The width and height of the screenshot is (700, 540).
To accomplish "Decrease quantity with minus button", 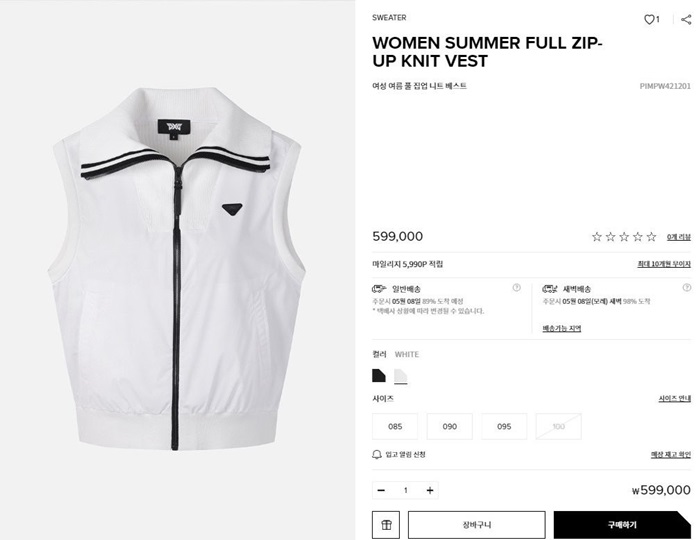I will 381,490.
